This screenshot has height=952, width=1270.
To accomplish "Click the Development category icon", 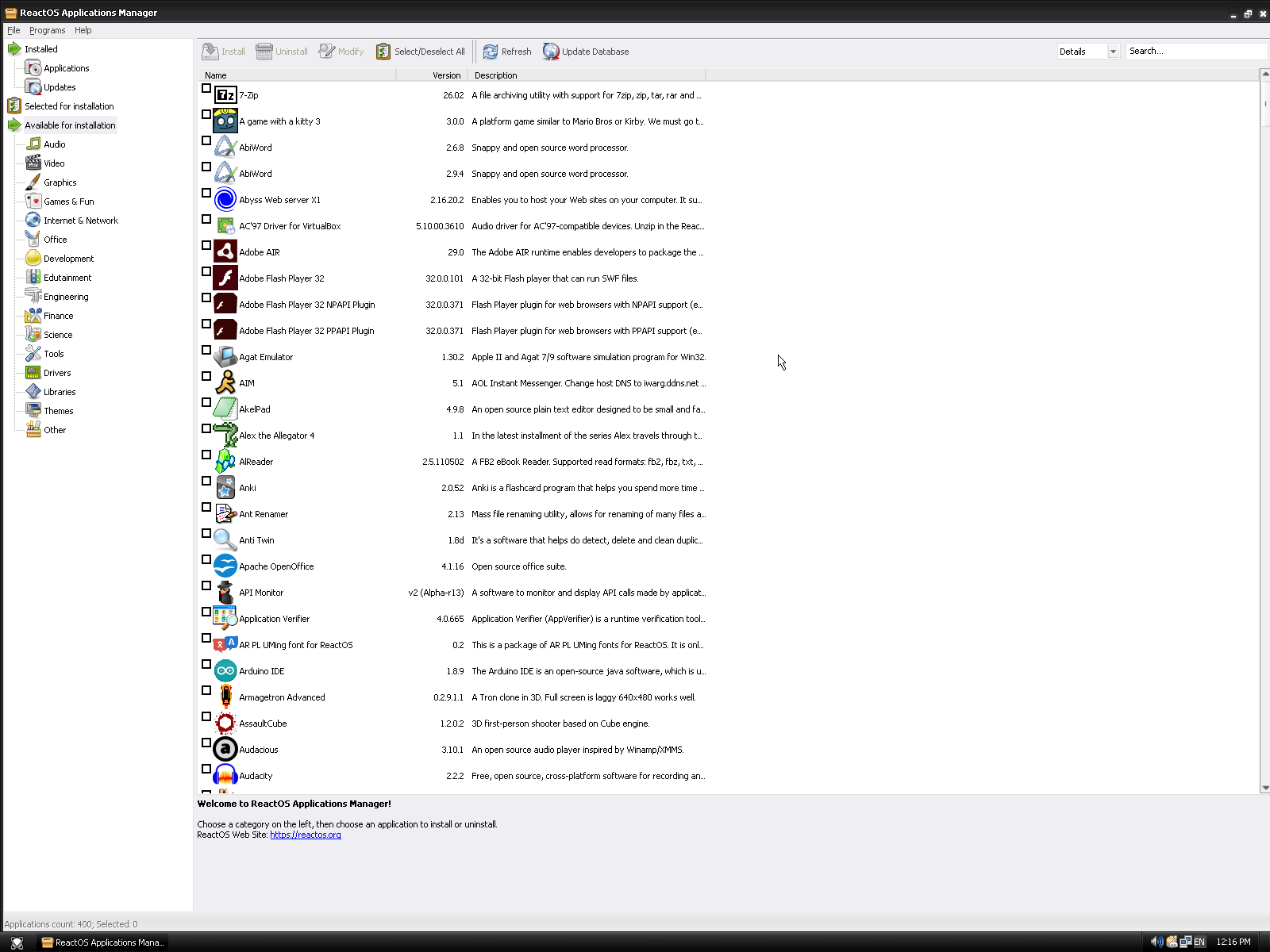I will [x=33, y=259].
